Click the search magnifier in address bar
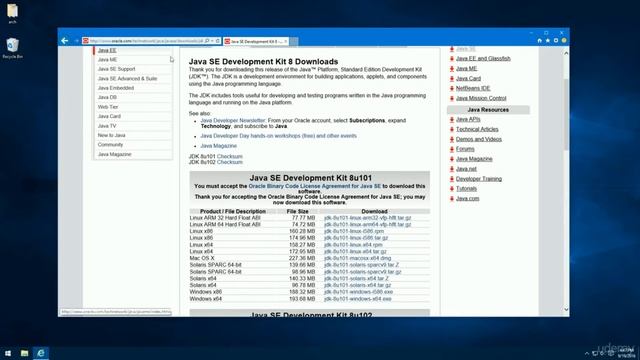 207,41
